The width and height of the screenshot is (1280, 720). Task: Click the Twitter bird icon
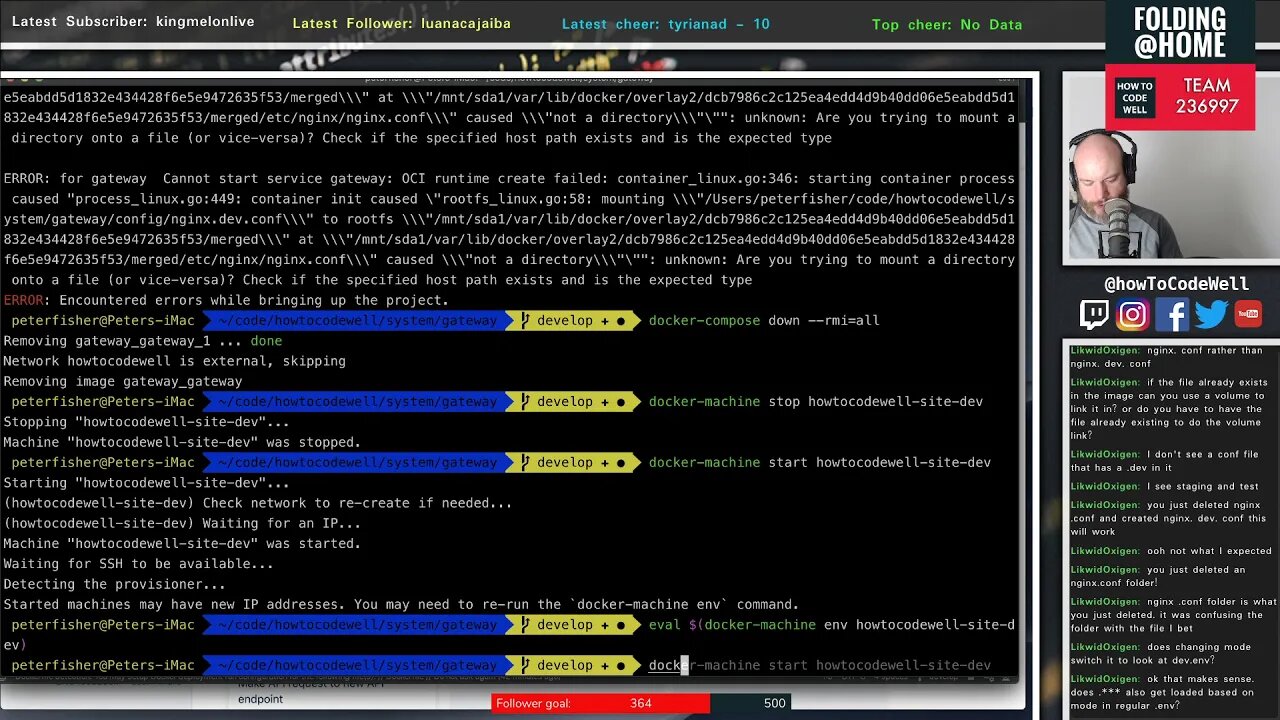pyautogui.click(x=1211, y=315)
